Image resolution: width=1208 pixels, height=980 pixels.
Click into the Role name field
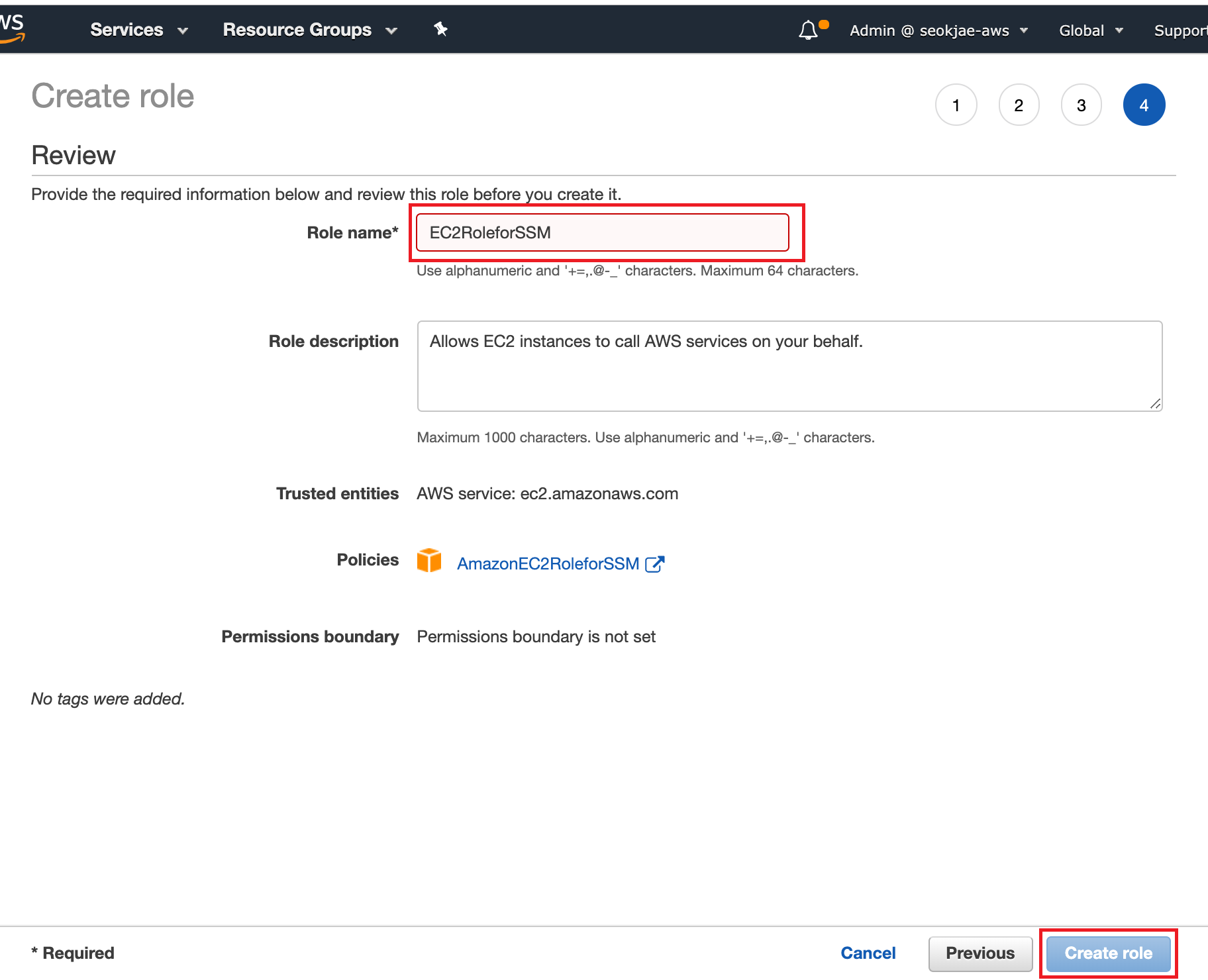coord(602,232)
